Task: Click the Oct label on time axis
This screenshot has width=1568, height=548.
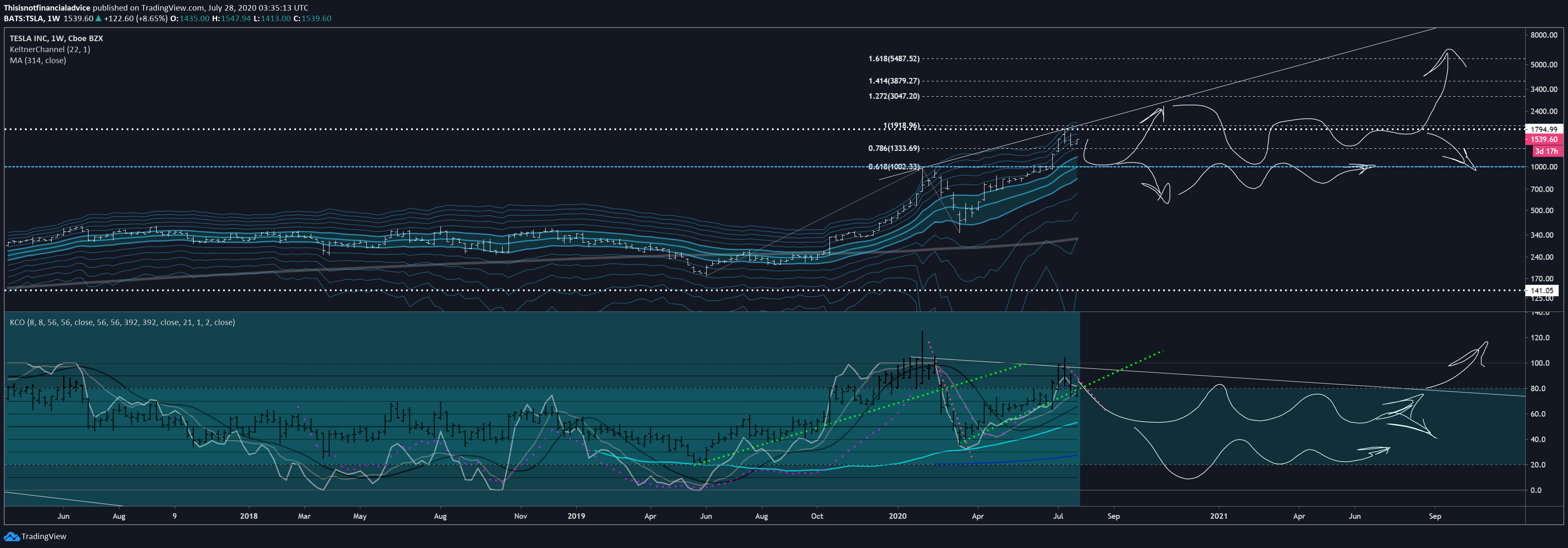Action: [x=817, y=516]
